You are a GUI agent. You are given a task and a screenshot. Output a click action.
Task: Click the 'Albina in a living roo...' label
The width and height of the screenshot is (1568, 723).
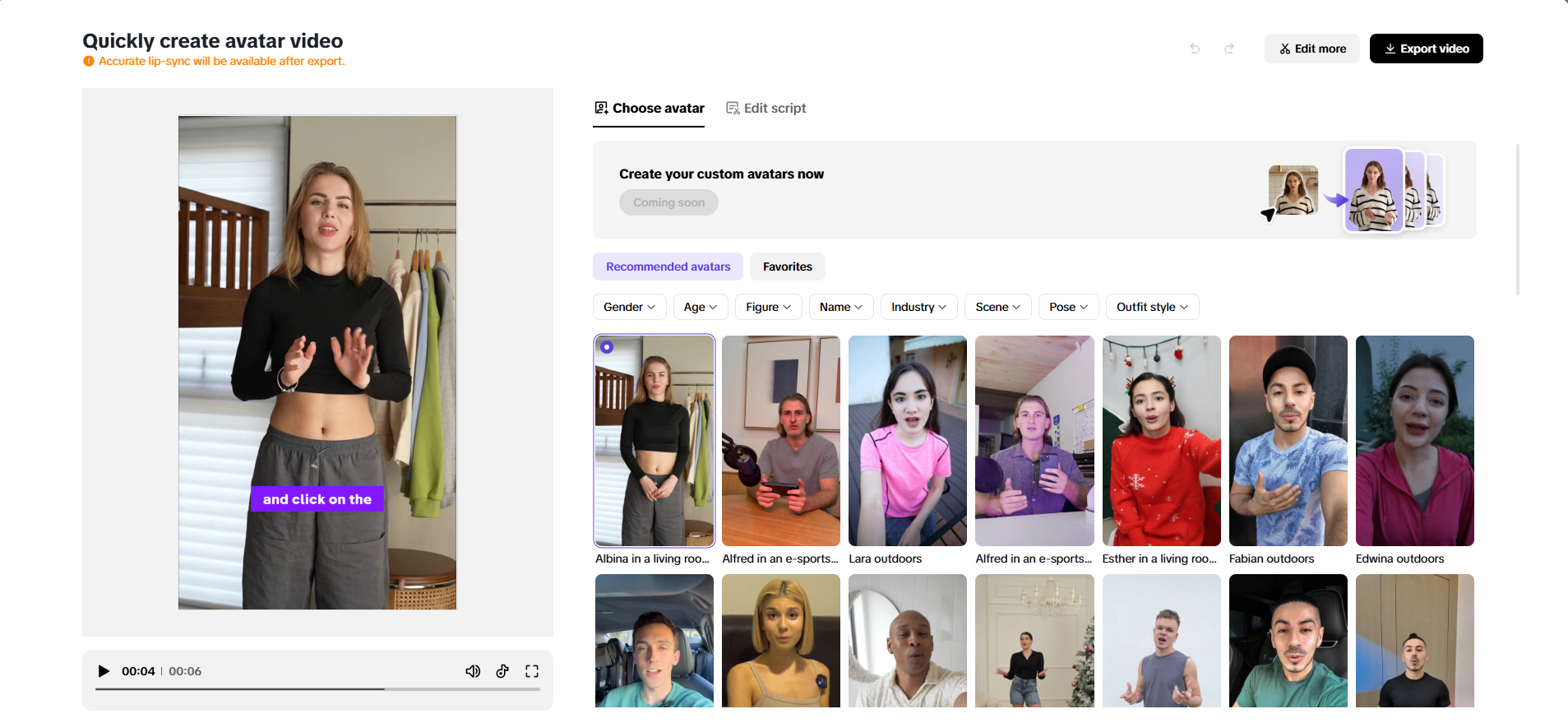(652, 558)
